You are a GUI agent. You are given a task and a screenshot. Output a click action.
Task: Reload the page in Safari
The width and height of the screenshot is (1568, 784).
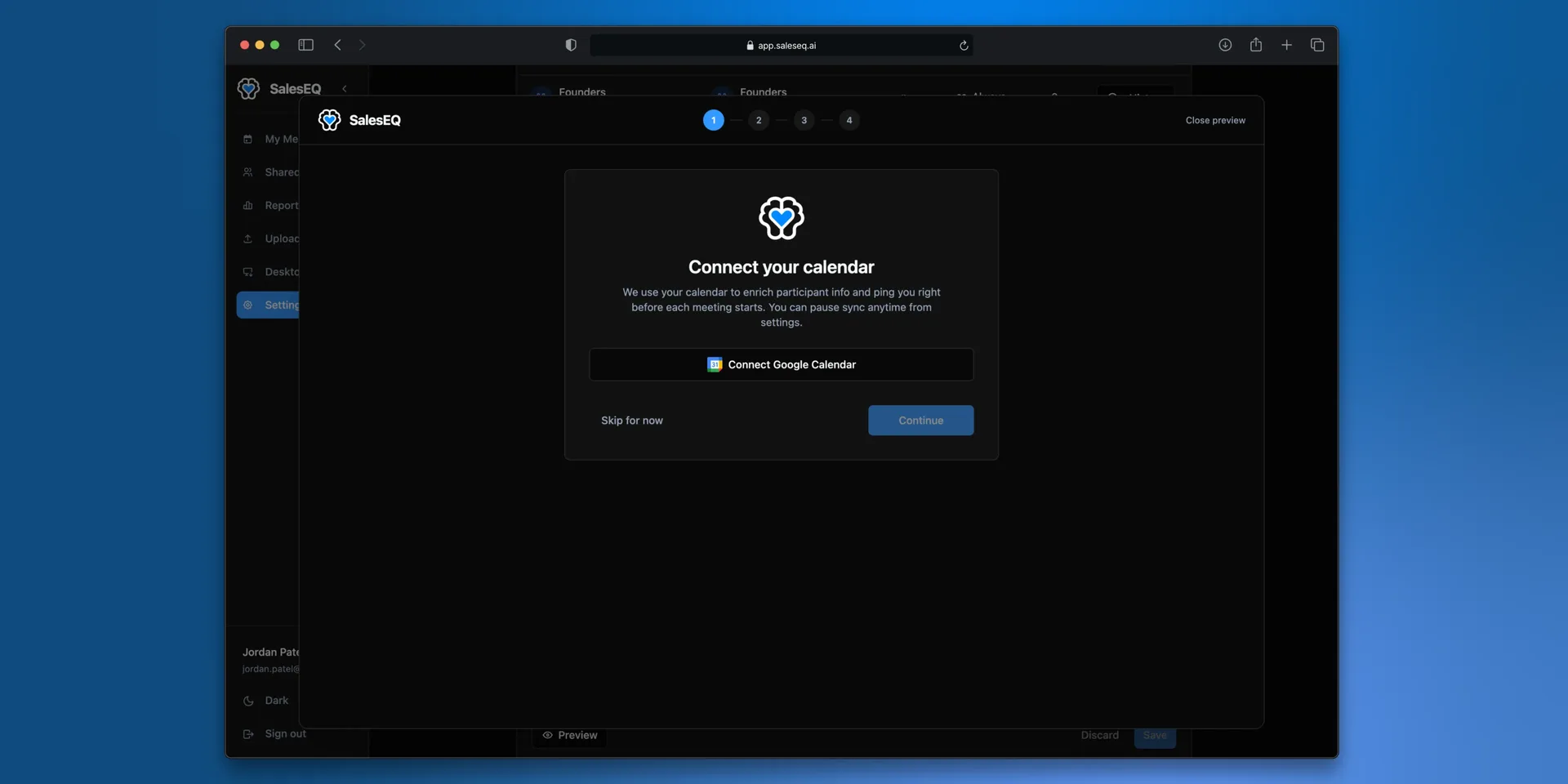coord(964,46)
